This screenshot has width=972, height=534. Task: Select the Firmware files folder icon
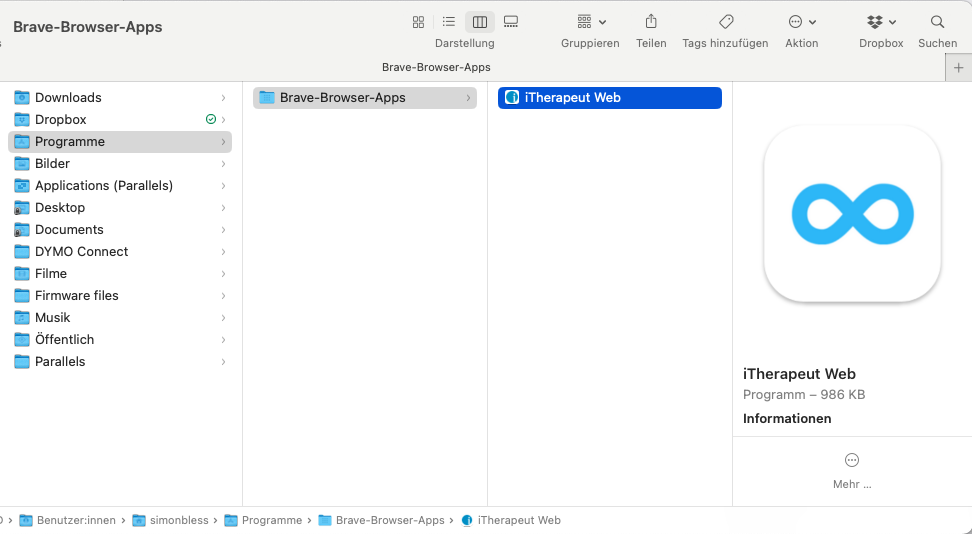point(22,296)
